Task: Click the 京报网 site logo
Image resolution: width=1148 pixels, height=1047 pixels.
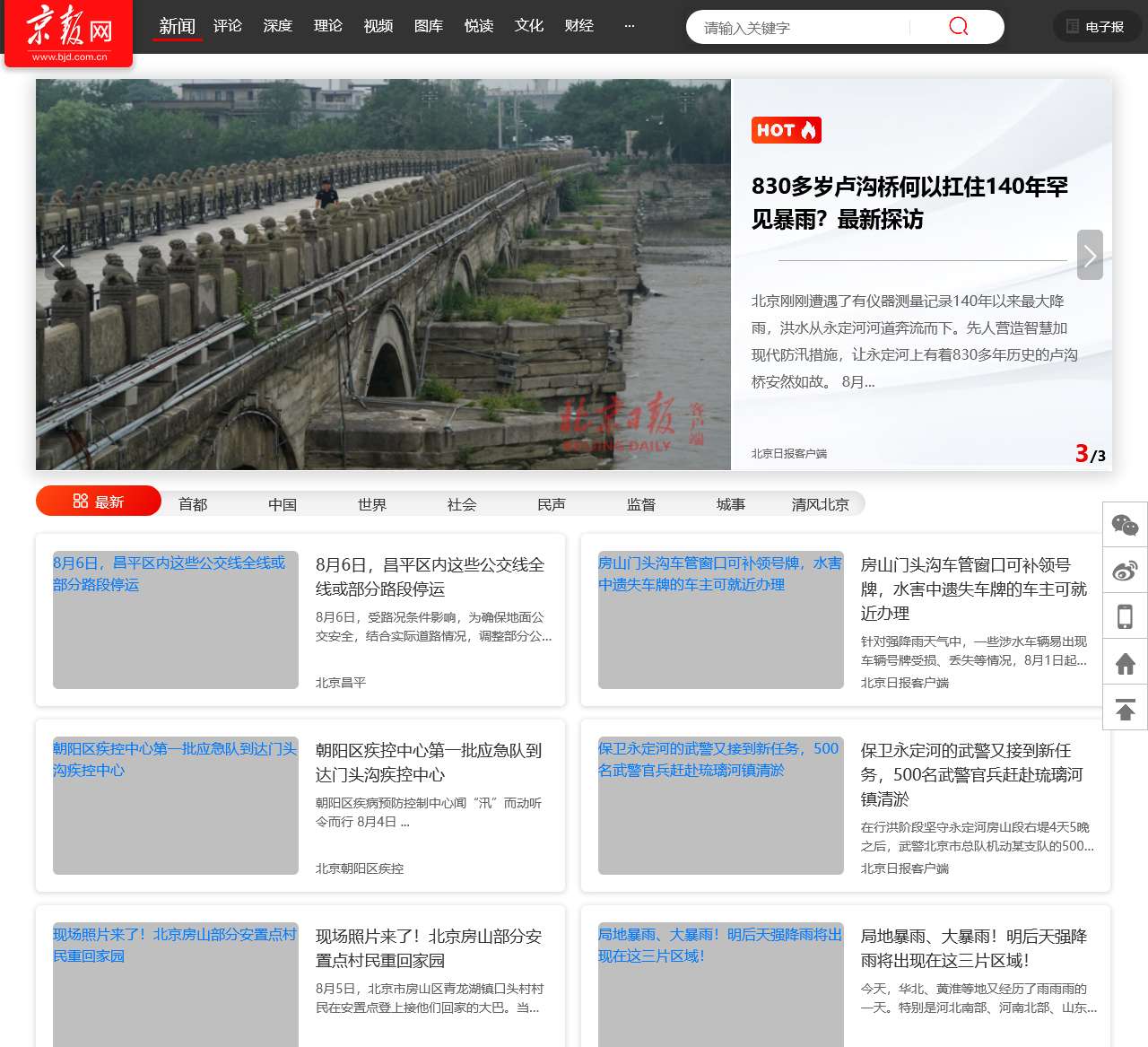Action: pos(67,32)
